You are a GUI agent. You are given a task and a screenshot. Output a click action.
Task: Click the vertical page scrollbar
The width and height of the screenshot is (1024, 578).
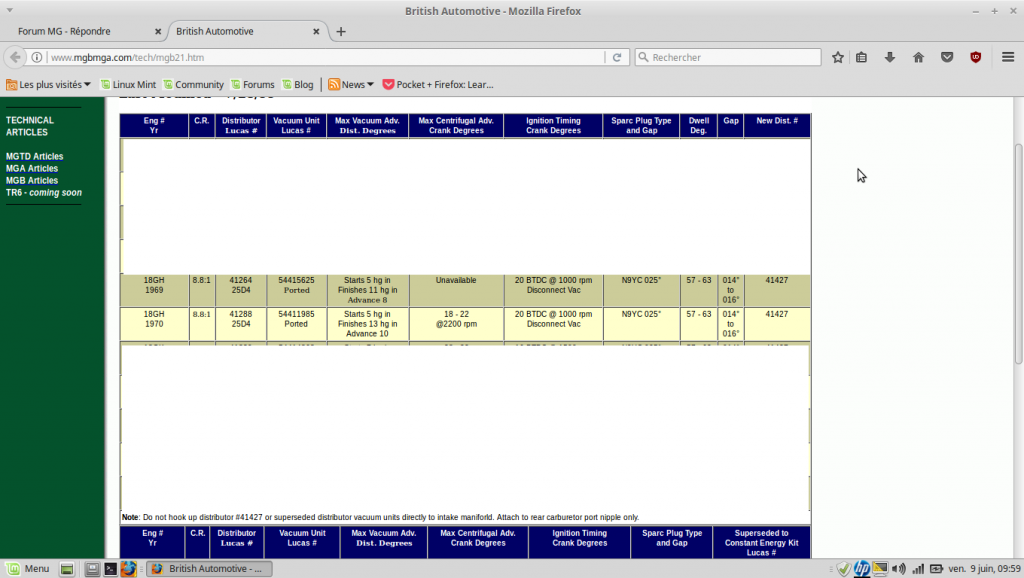(1018, 255)
